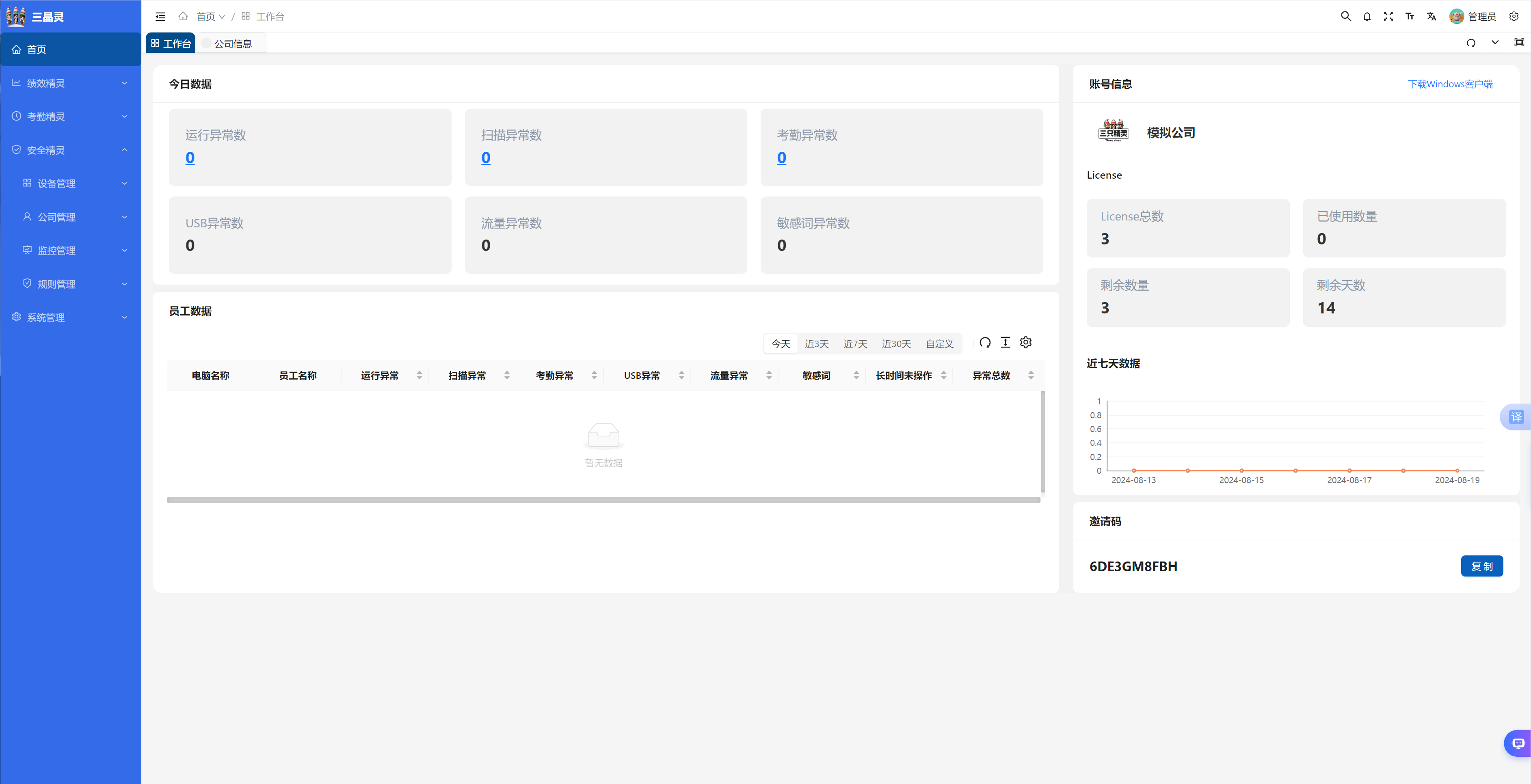Screen dimensions: 1531x784
Task: Toggle fullscreen mode icon
Action: pos(1388,17)
